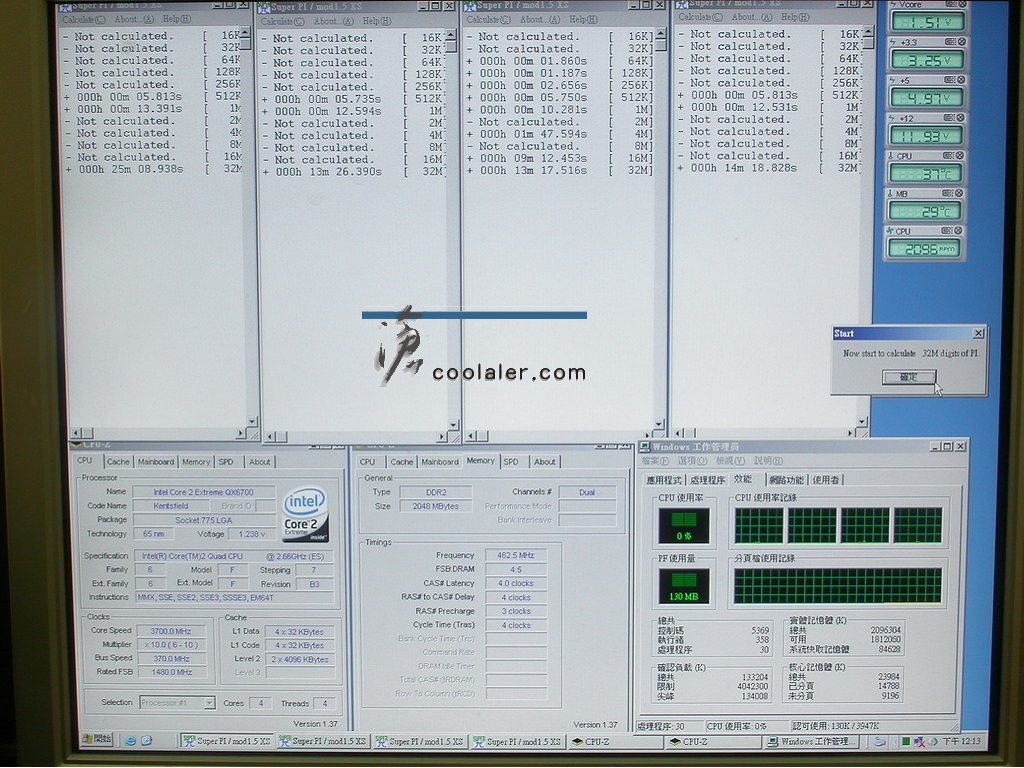Open CPU tab in the CPU-Z memory window
Screen dimensions: 1024x768
[368, 462]
